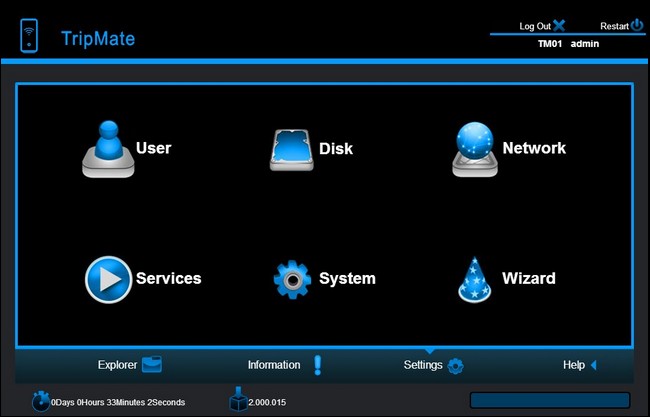The image size is (650, 417).
Task: Click the Restart link
Action: click(614, 26)
